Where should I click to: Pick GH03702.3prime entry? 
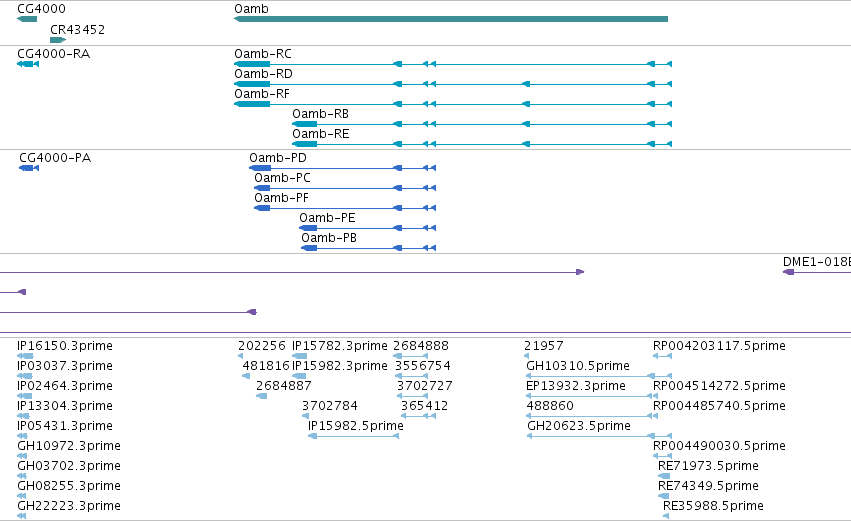69,466
